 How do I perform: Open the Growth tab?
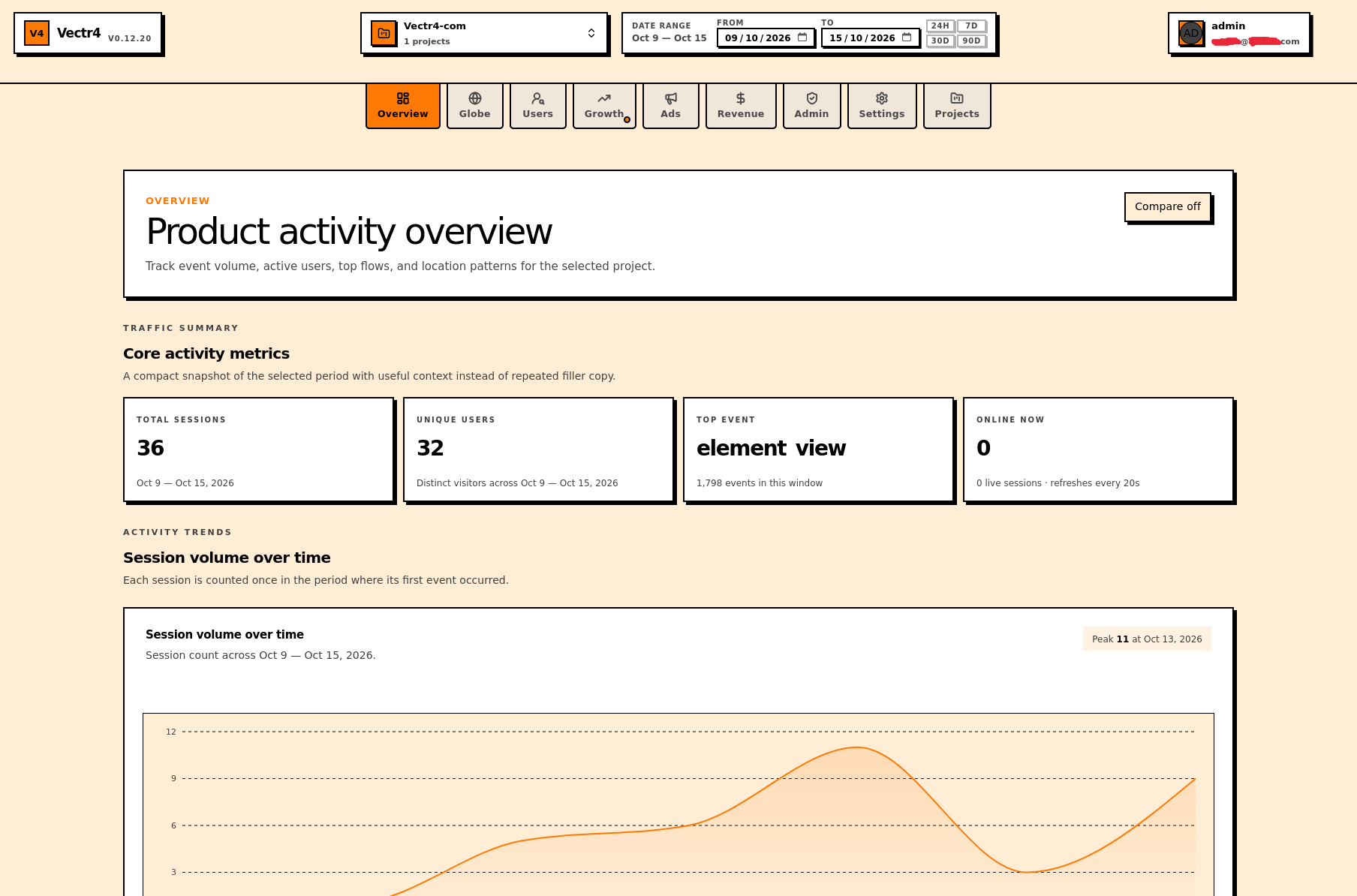(x=604, y=106)
